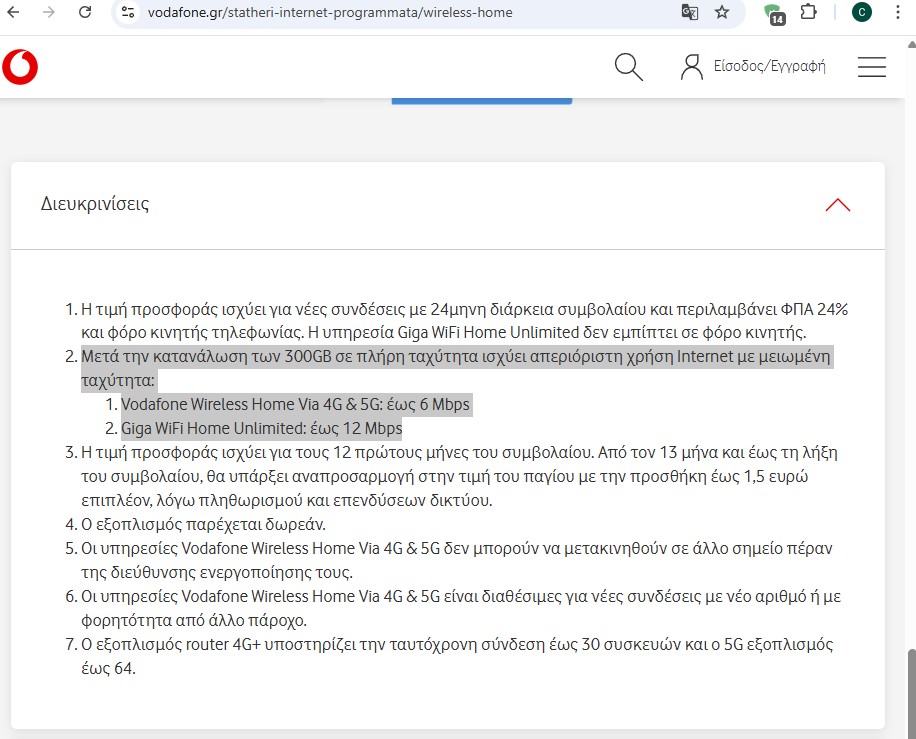Reload the Vodafone page
The width and height of the screenshot is (916, 739).
pos(85,12)
